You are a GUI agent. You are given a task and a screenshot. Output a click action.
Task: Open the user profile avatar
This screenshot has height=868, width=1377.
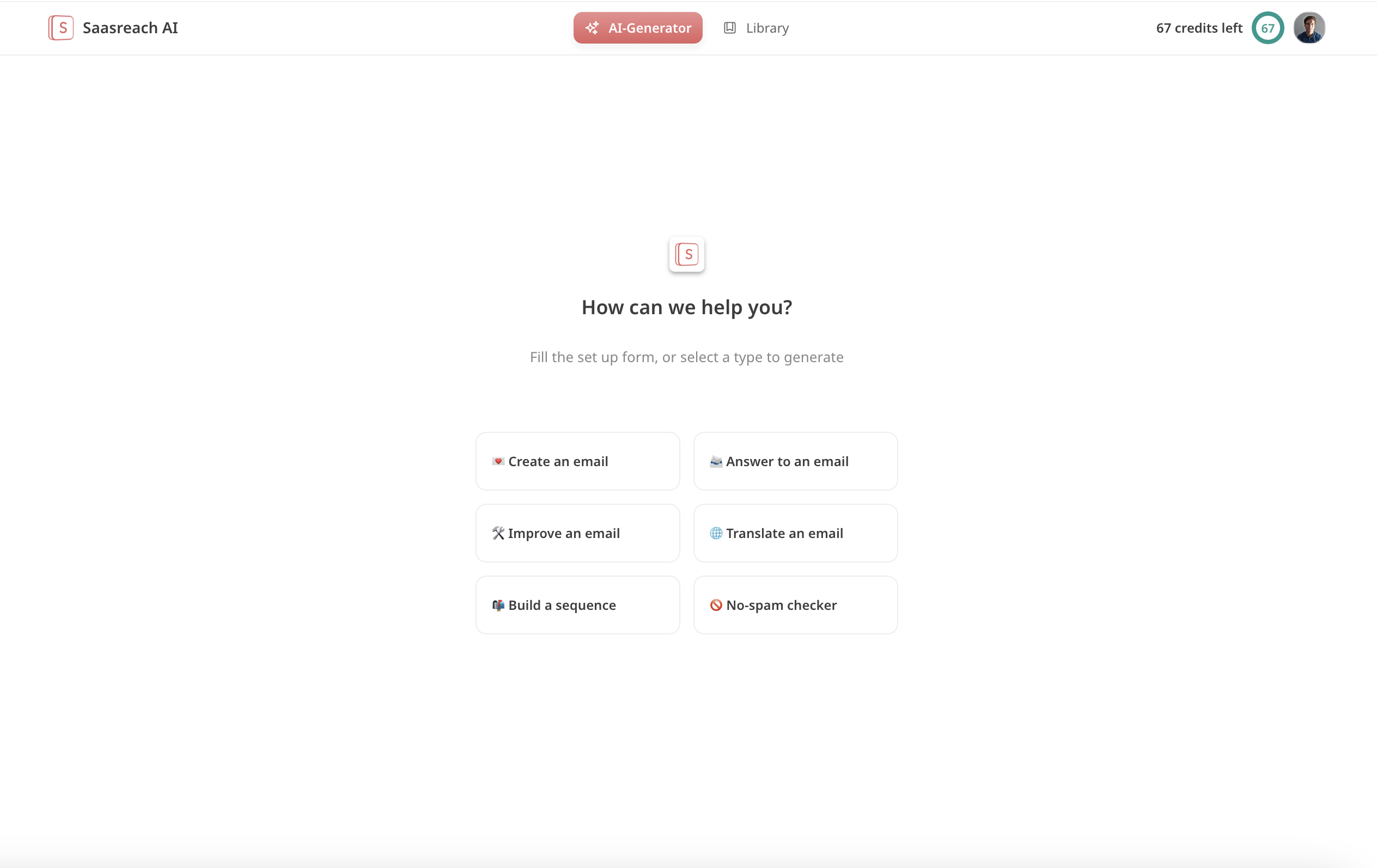point(1309,28)
